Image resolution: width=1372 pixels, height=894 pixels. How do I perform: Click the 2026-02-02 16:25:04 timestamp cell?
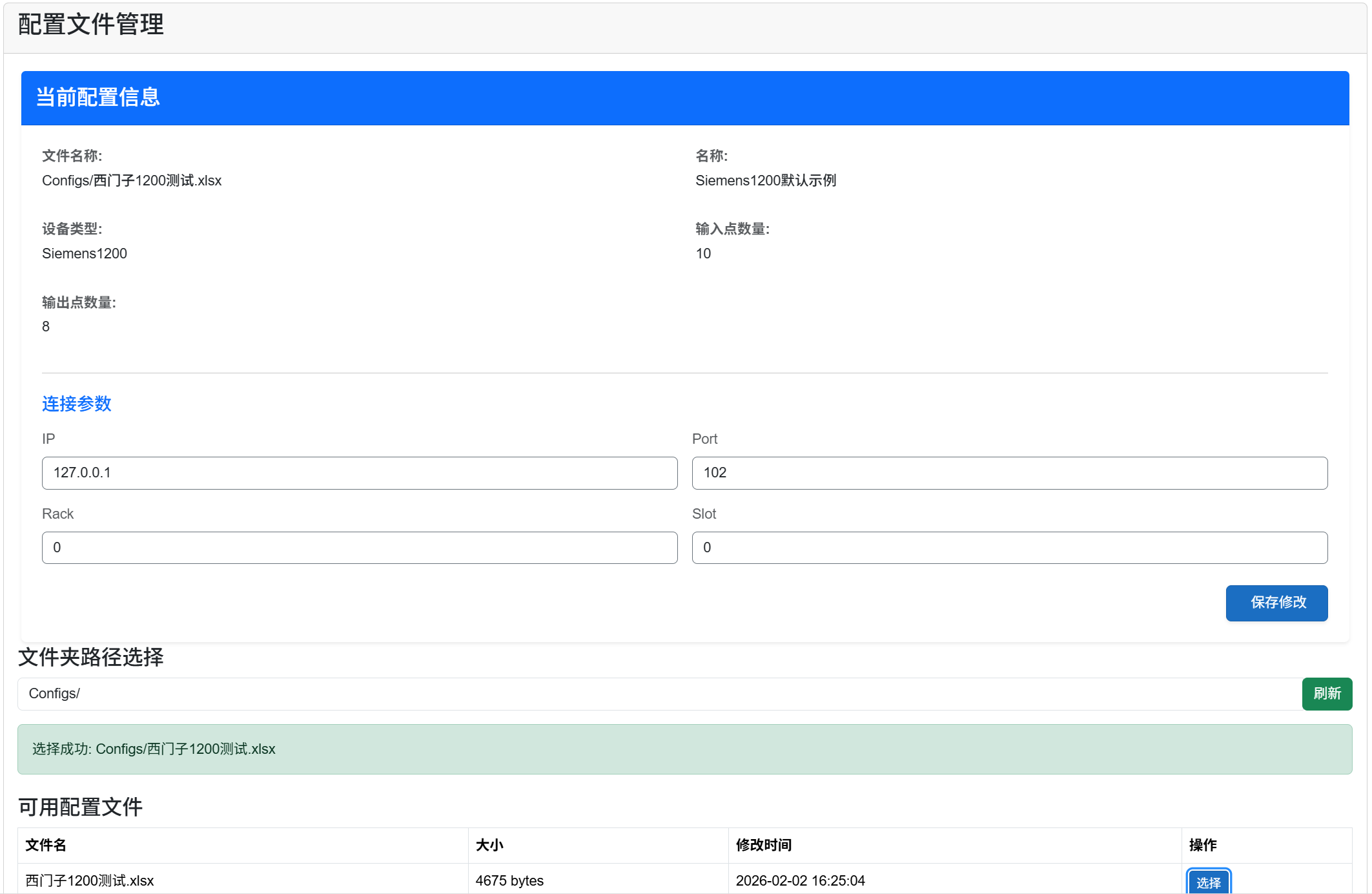click(x=800, y=880)
